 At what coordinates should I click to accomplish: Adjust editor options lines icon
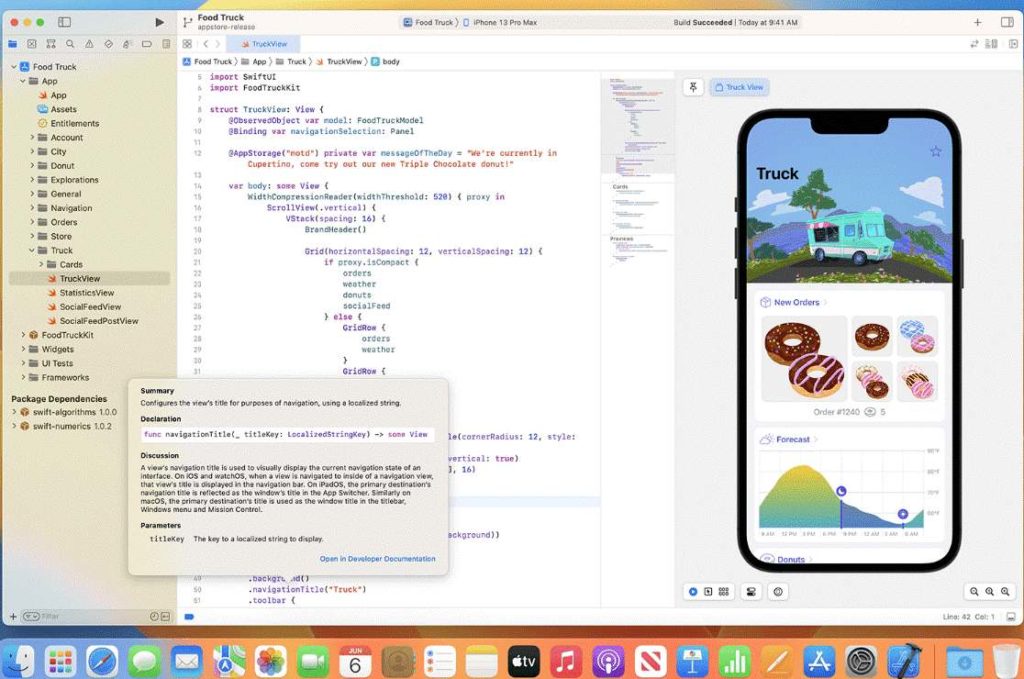coord(991,44)
